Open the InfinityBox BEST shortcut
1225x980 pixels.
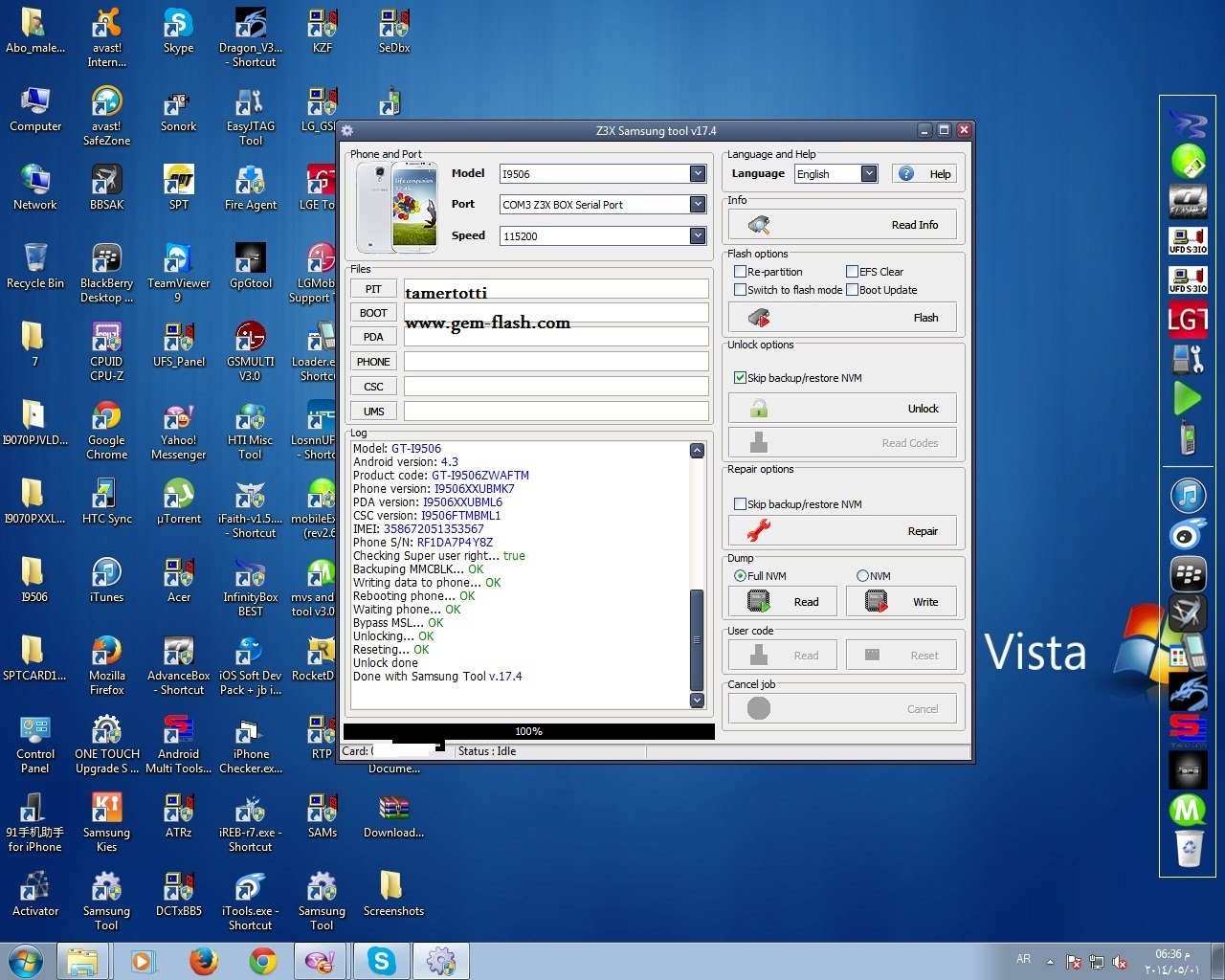pyautogui.click(x=250, y=587)
